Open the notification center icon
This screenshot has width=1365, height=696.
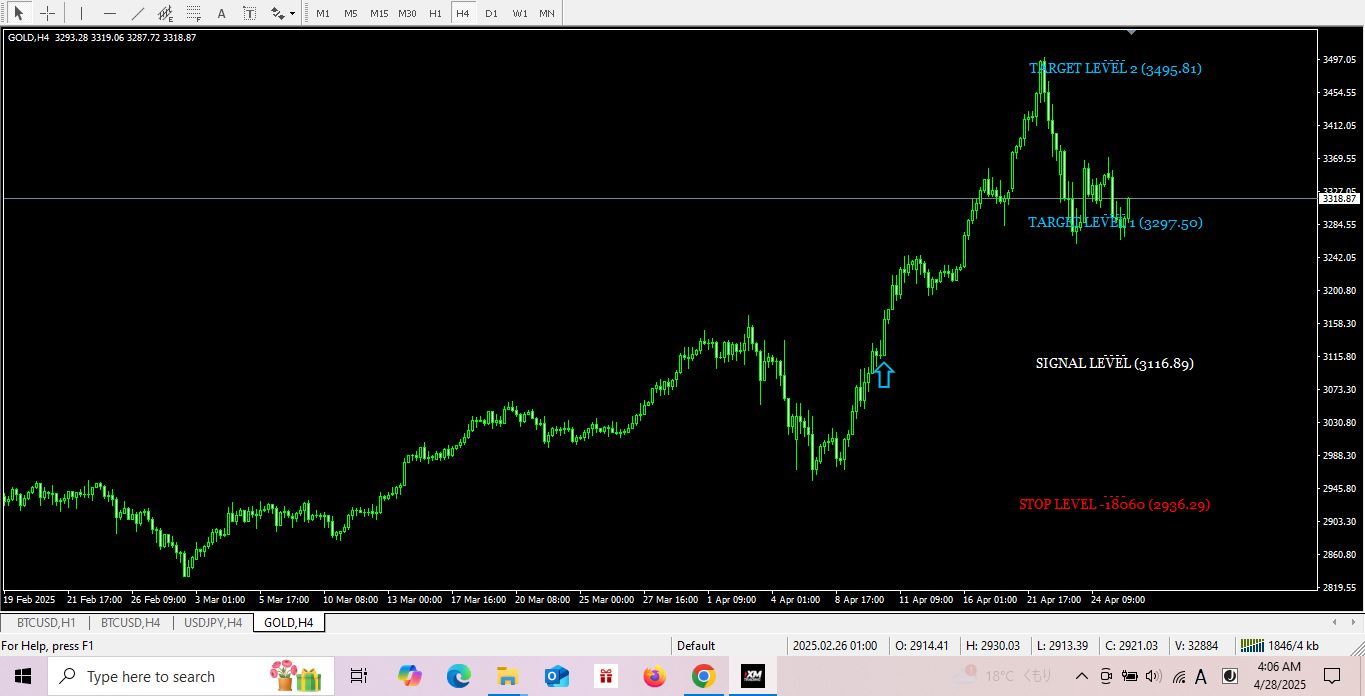pyautogui.click(x=1331, y=676)
